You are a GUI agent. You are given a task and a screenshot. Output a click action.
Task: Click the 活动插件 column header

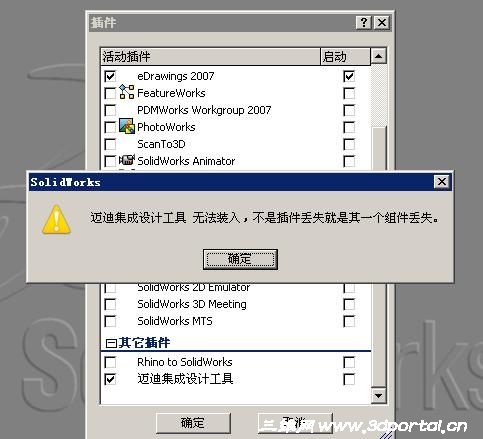pyautogui.click(x=210, y=56)
